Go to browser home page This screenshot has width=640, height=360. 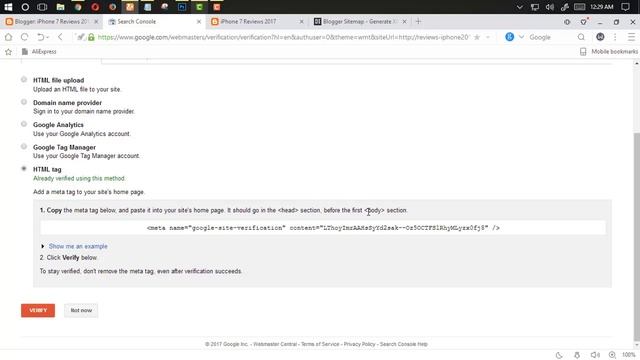tap(8, 37)
